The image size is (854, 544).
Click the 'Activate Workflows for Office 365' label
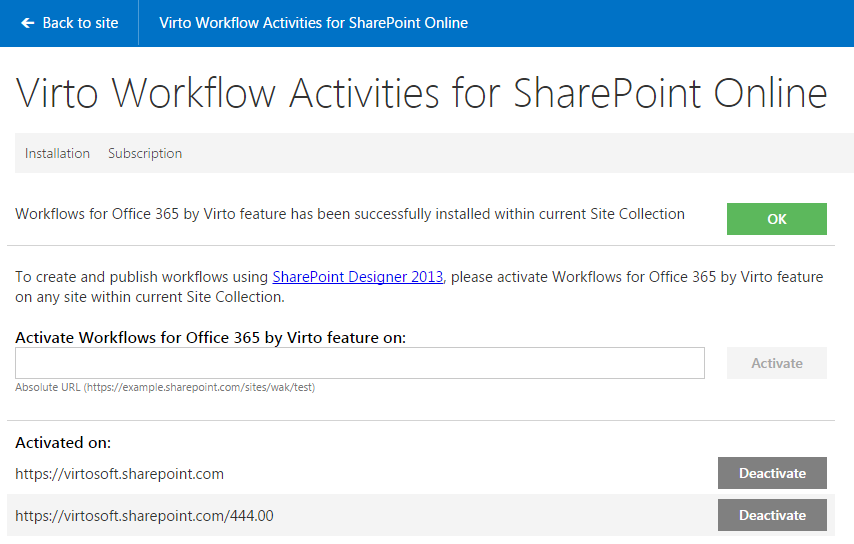coord(210,338)
